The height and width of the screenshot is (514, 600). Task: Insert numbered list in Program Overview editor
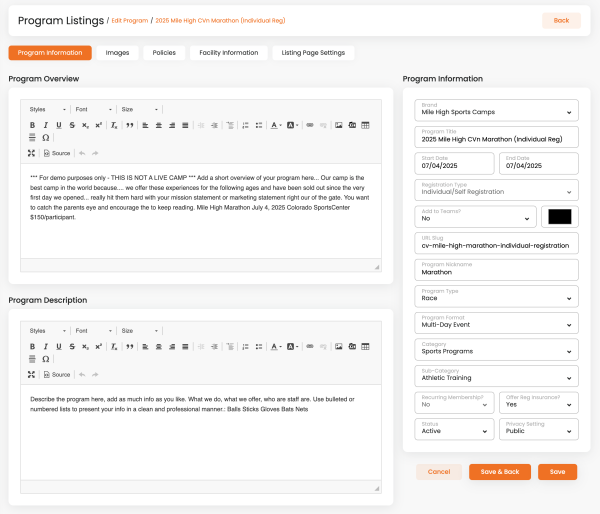coord(246,125)
